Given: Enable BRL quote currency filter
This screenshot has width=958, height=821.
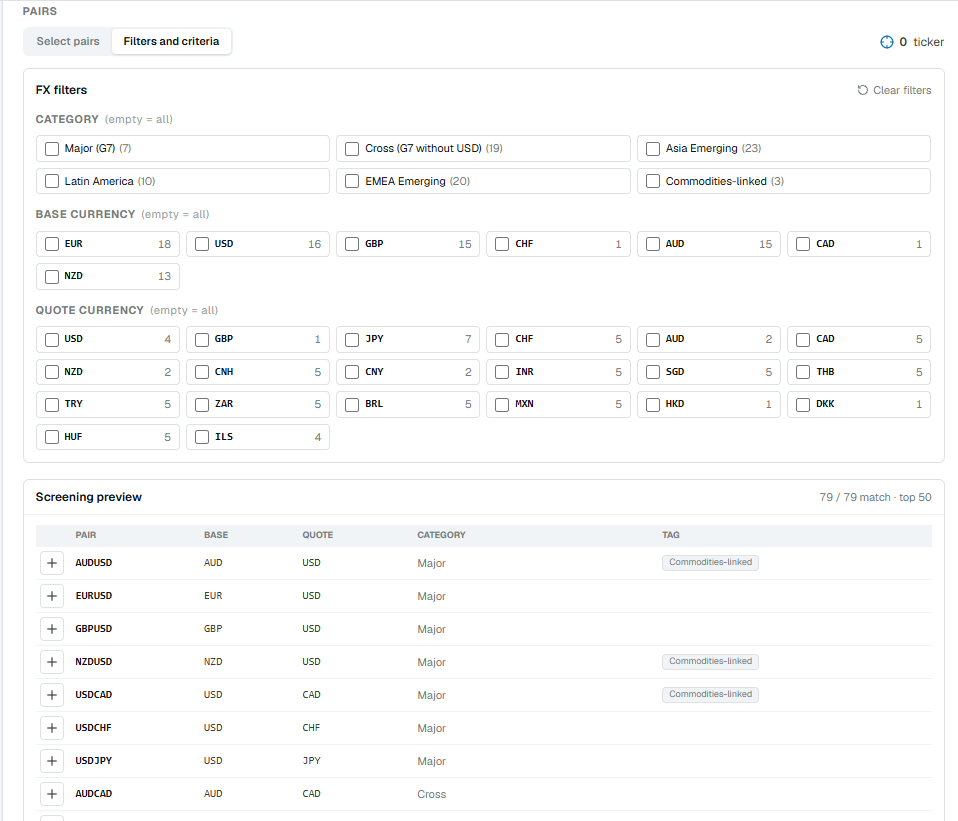Looking at the screenshot, I should 352,404.
